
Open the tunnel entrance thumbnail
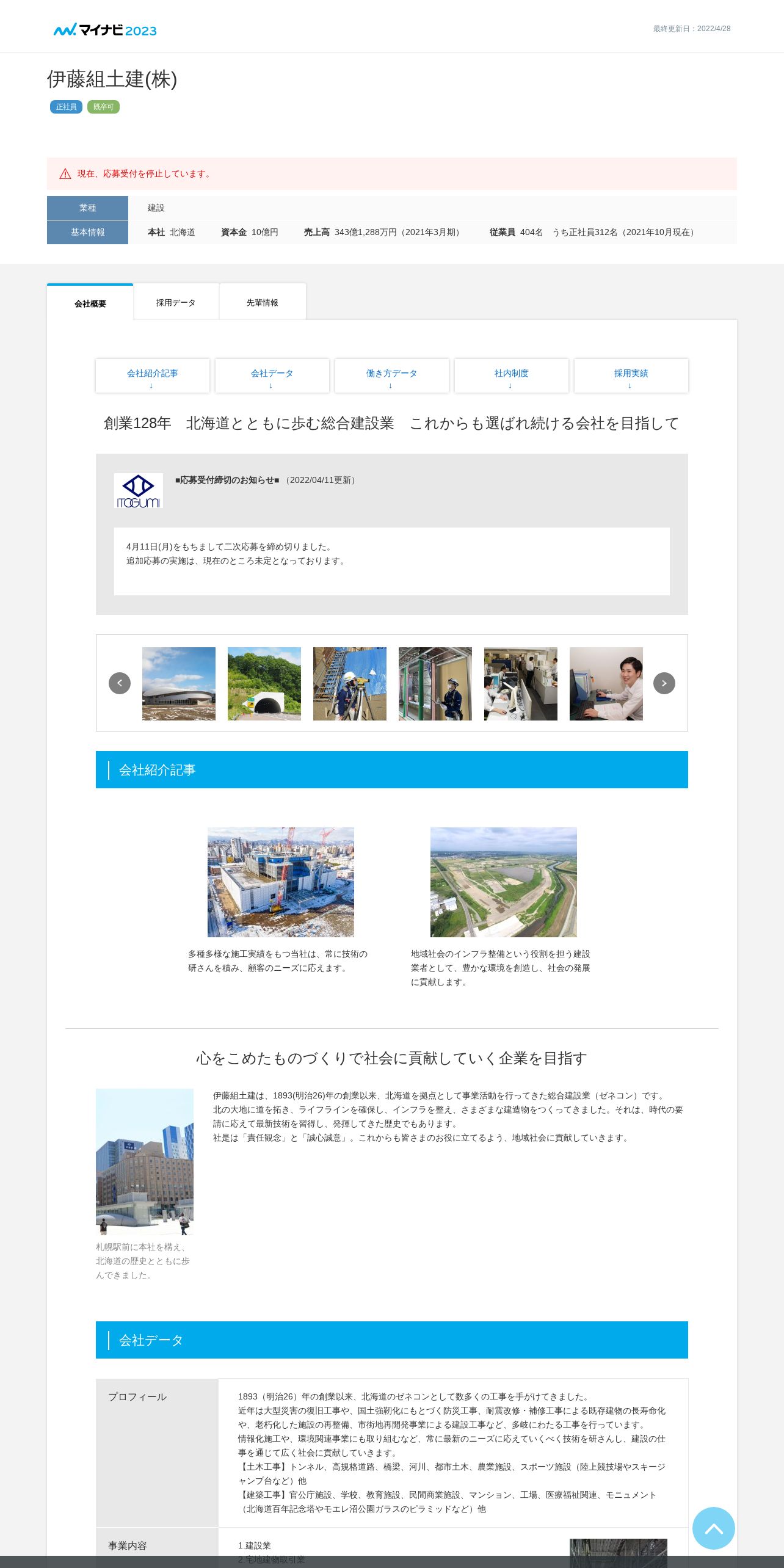tap(264, 684)
